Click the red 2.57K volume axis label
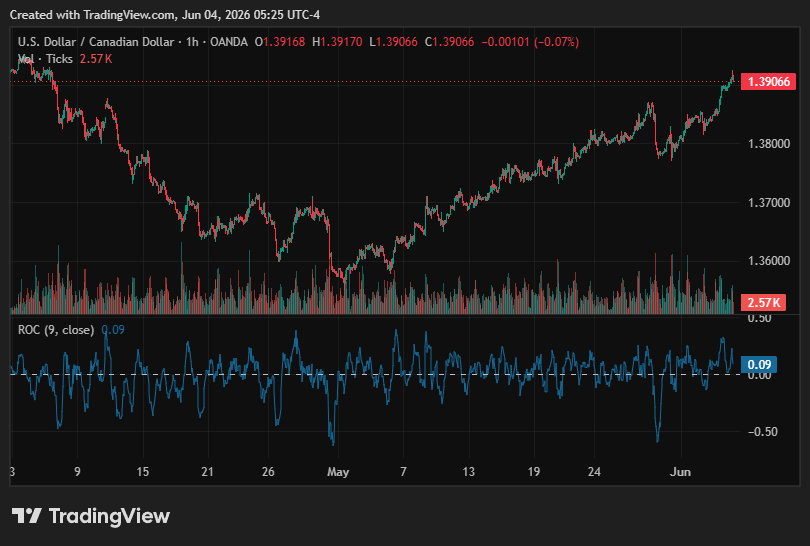Viewport: 810px width, 546px height. click(x=764, y=303)
